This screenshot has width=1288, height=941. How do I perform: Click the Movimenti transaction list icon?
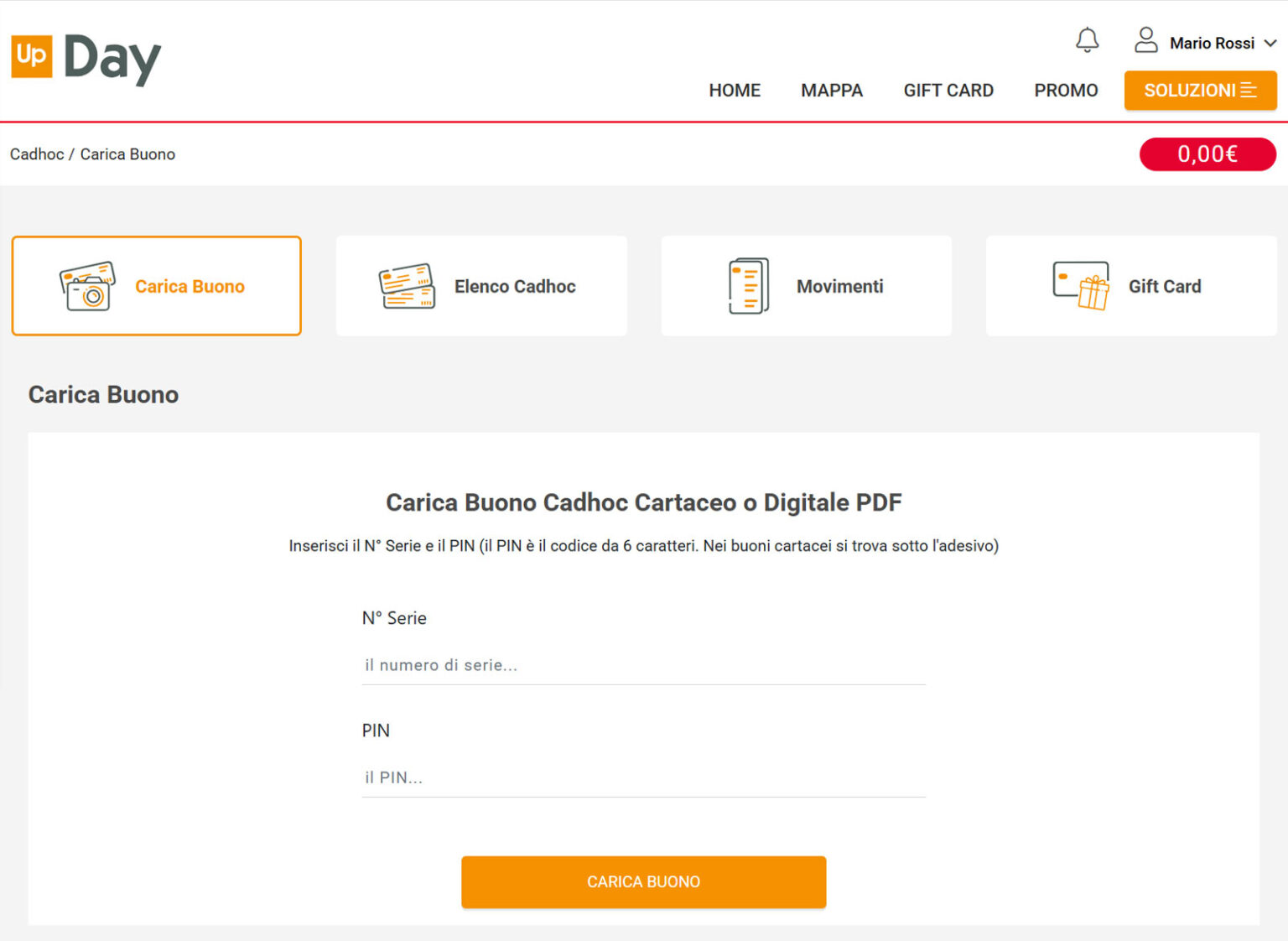pos(749,286)
